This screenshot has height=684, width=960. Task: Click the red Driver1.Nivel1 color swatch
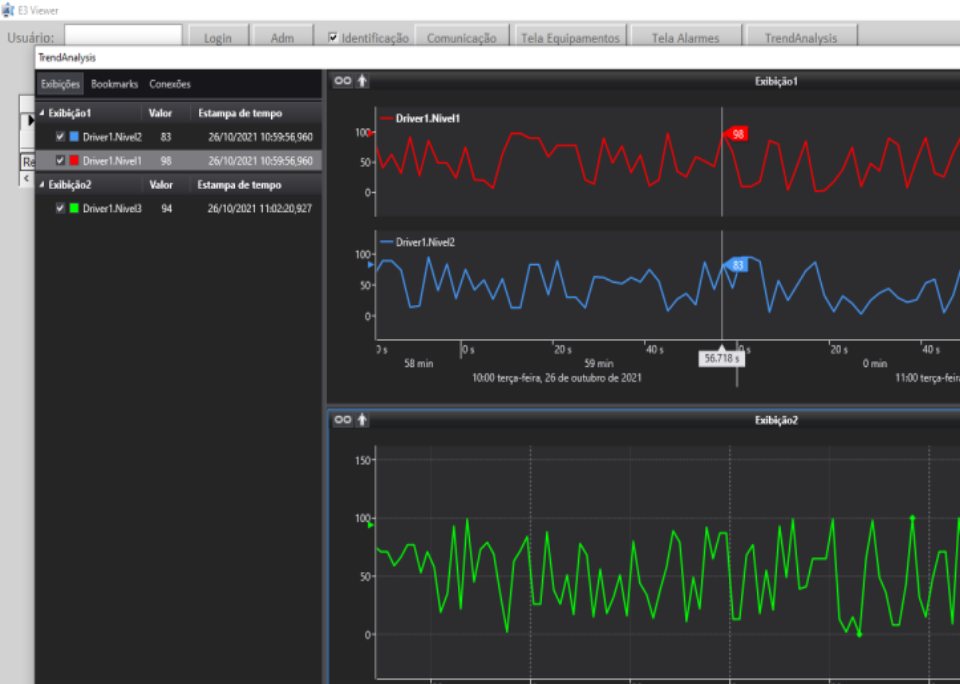tap(74, 160)
